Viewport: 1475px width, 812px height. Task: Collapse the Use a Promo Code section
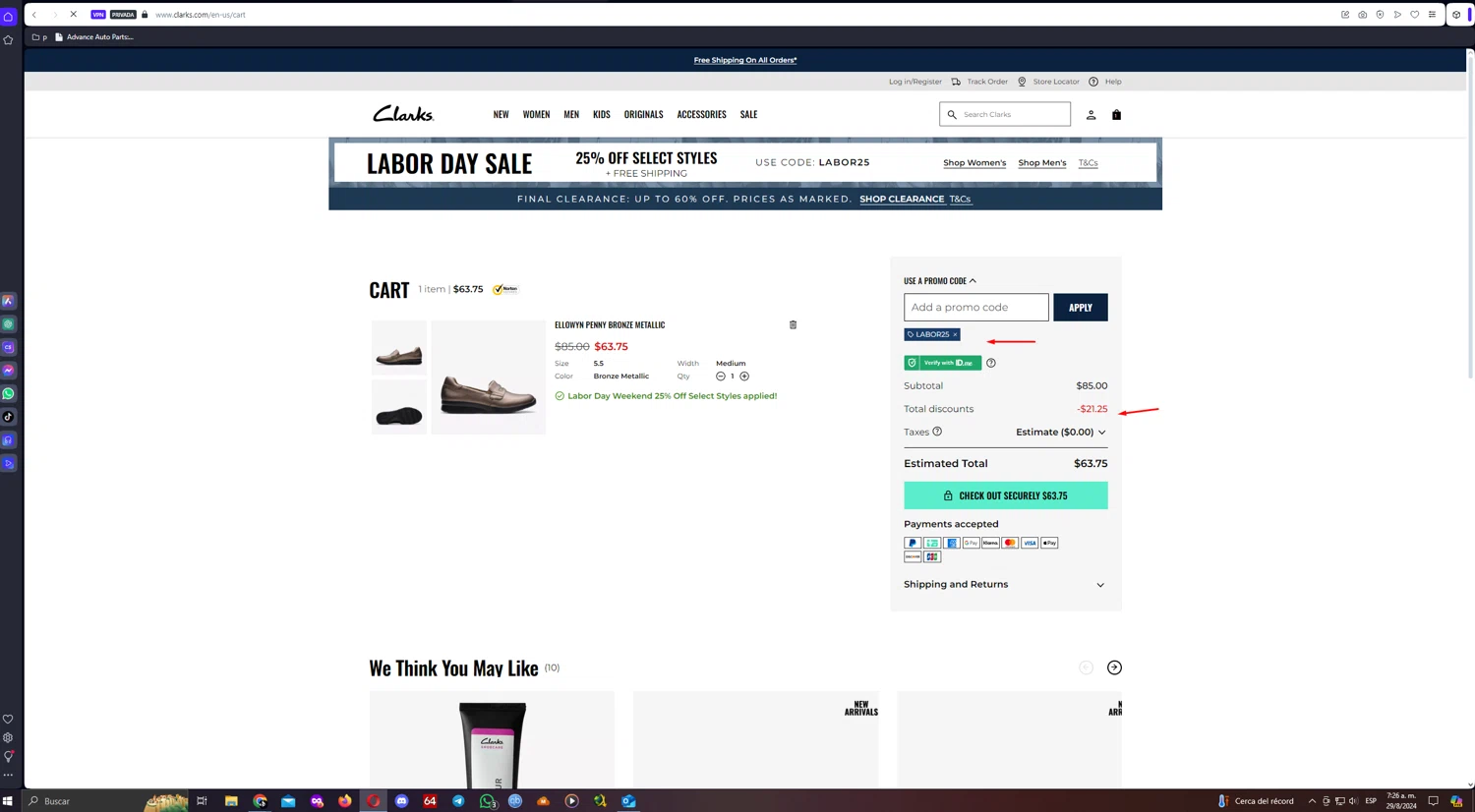pyautogui.click(x=940, y=280)
